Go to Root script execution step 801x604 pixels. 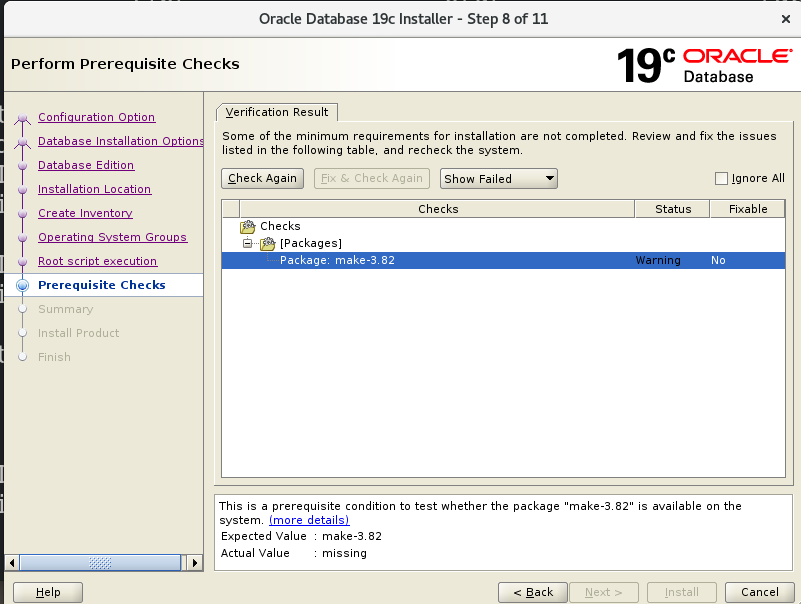[x=98, y=261]
